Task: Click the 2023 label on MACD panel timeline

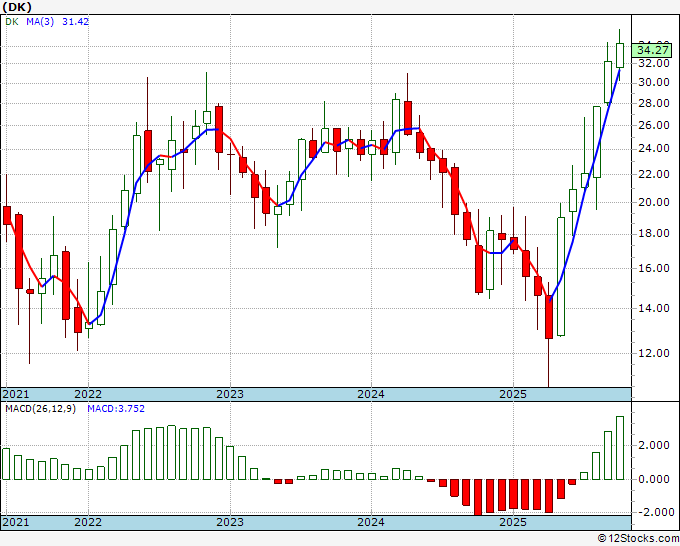Action: click(230, 522)
